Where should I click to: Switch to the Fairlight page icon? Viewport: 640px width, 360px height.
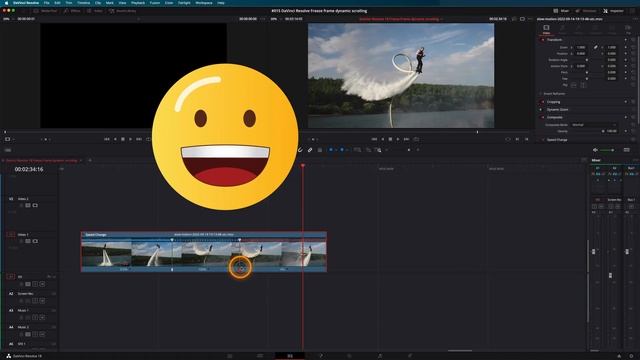click(380, 356)
